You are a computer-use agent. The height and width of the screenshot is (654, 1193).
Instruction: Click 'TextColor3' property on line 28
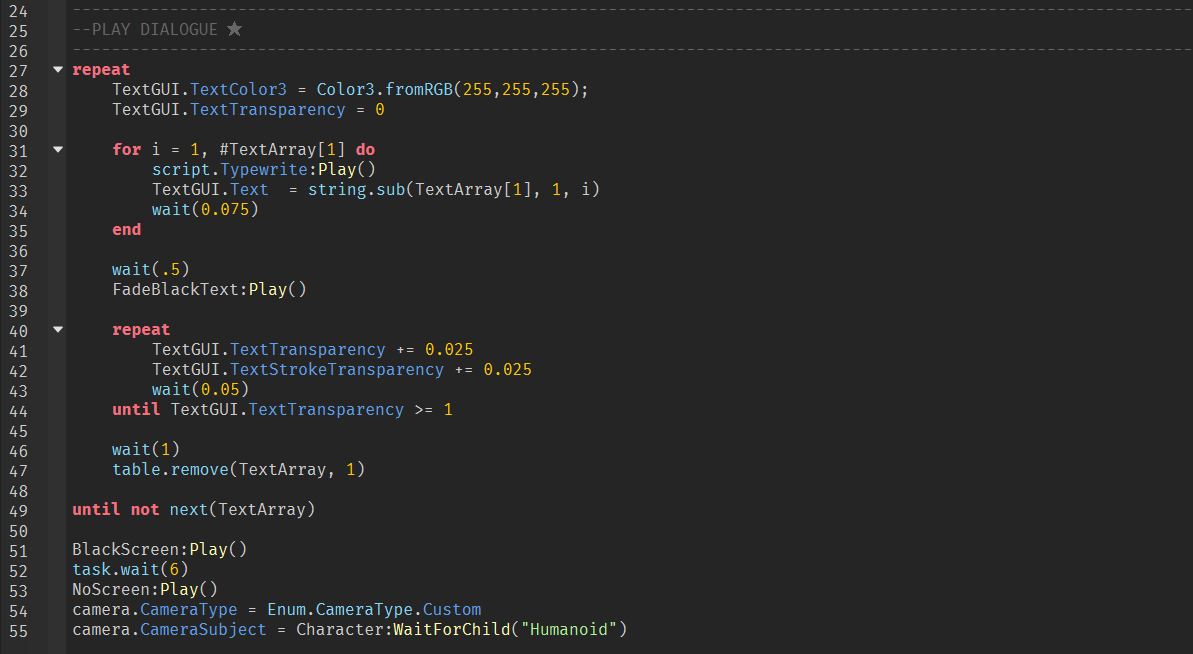[238, 90]
